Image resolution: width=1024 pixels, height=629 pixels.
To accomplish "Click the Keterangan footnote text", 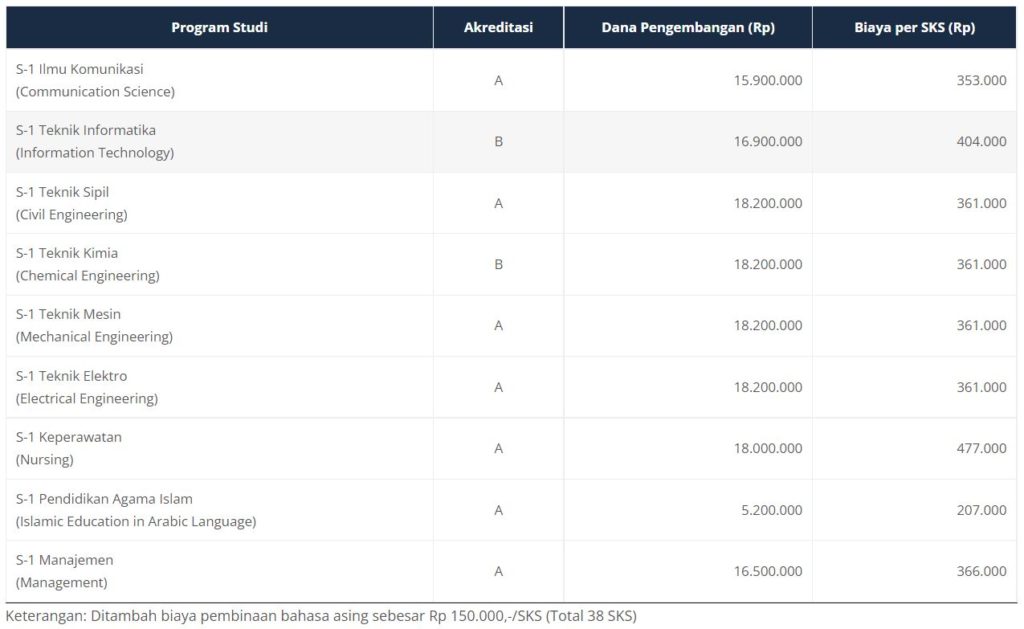I will [x=320, y=616].
